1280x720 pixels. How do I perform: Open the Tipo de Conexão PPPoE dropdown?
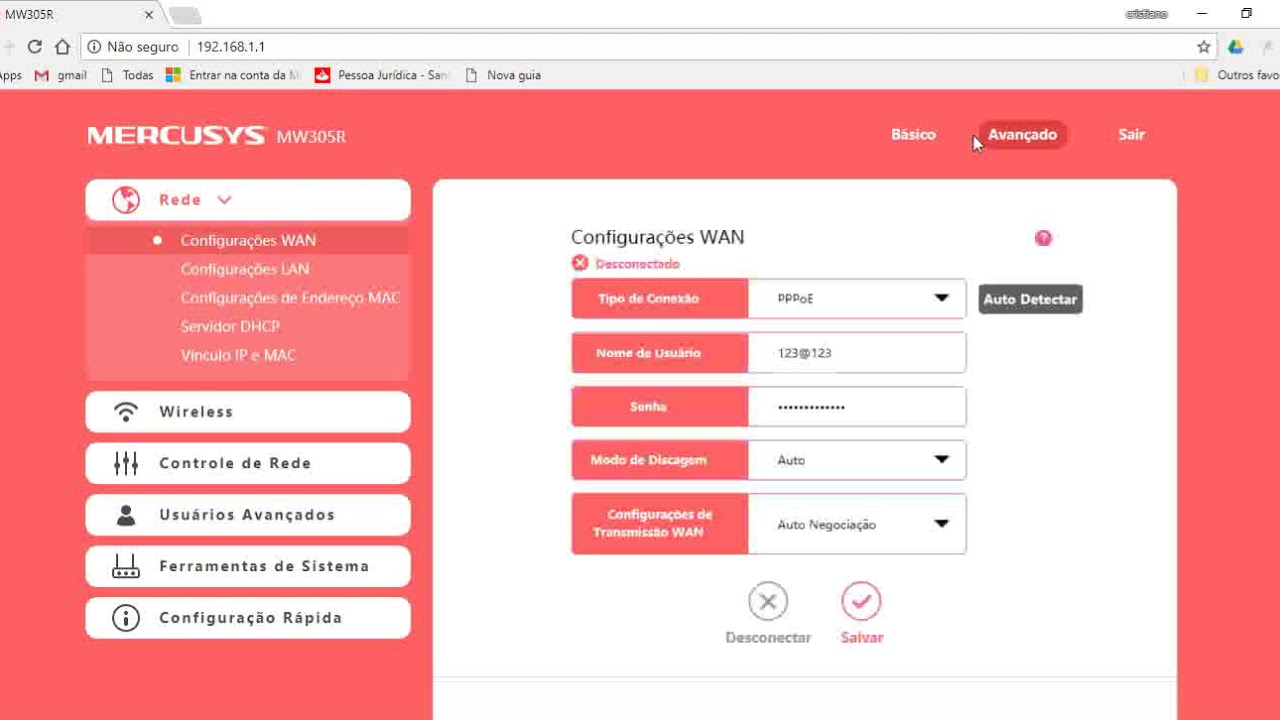857,299
